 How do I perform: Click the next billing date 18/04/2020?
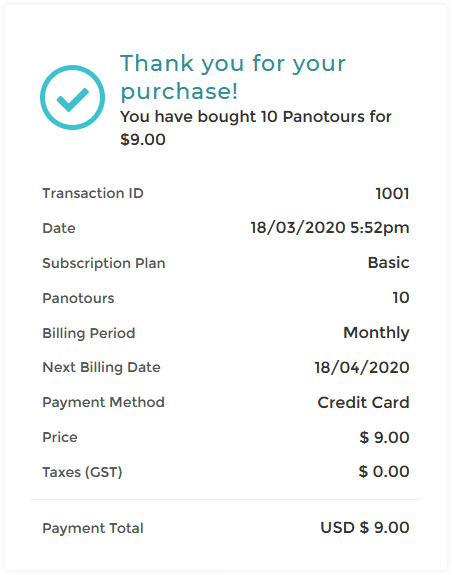coord(362,367)
